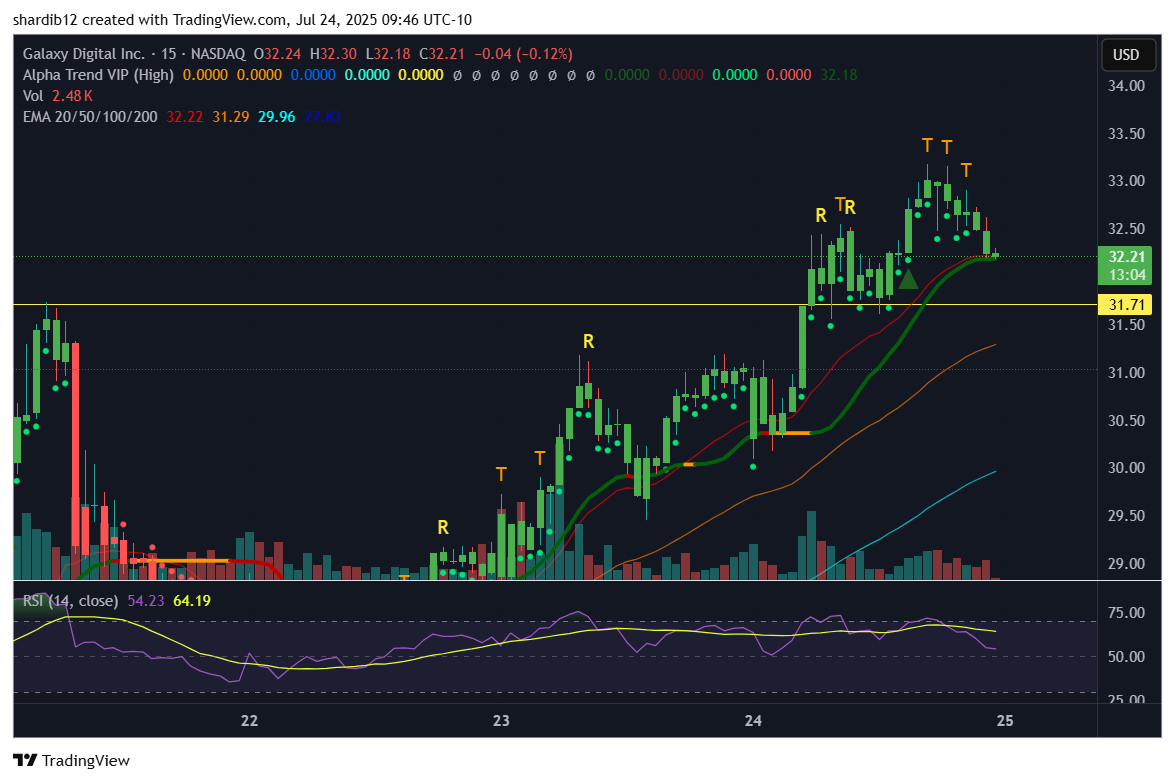This screenshot has width=1175, height=782.
Task: Click the date label 25 on the time axis
Action: [x=1005, y=721]
